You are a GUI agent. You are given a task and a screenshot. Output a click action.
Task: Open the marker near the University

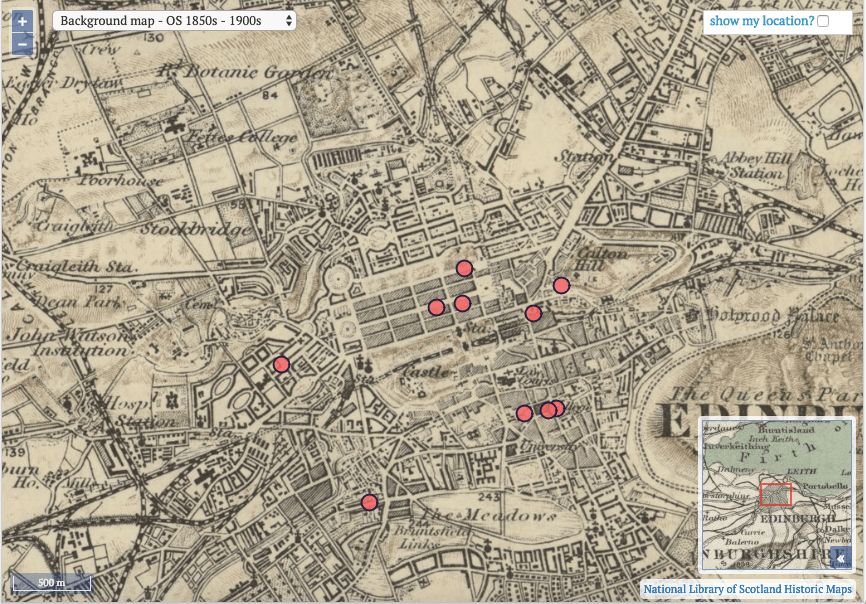tap(547, 410)
